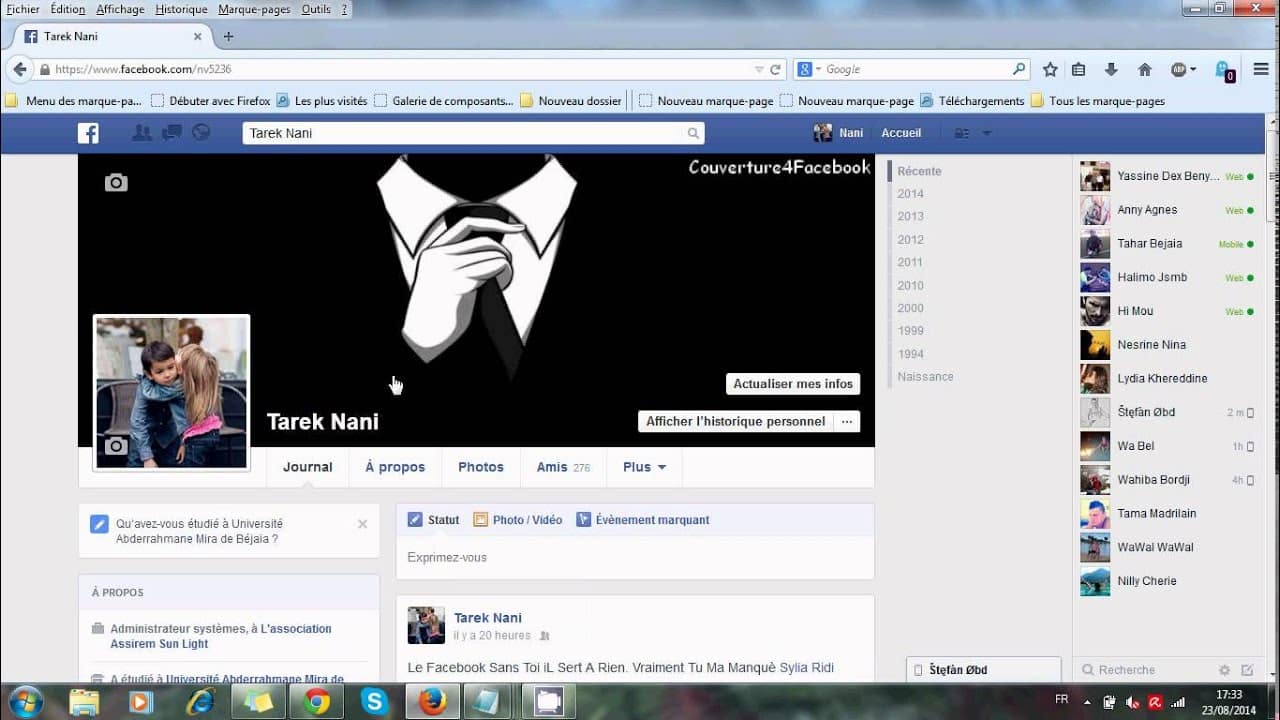Reload the page with refresh icon
1280x720 pixels.
click(x=775, y=69)
